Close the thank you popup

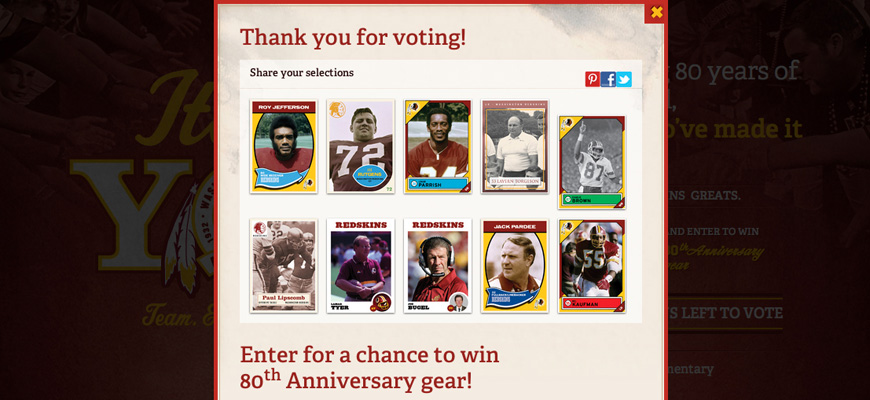(x=656, y=12)
